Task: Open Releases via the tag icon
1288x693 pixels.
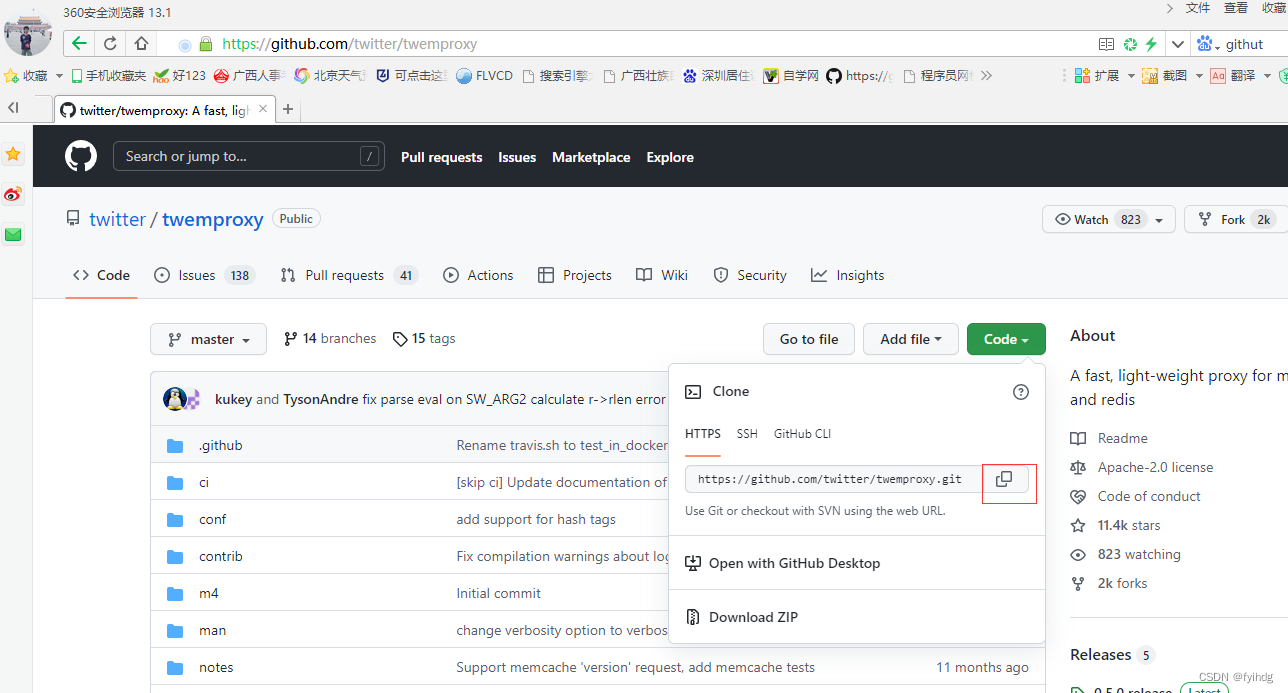Action: pos(1078,691)
